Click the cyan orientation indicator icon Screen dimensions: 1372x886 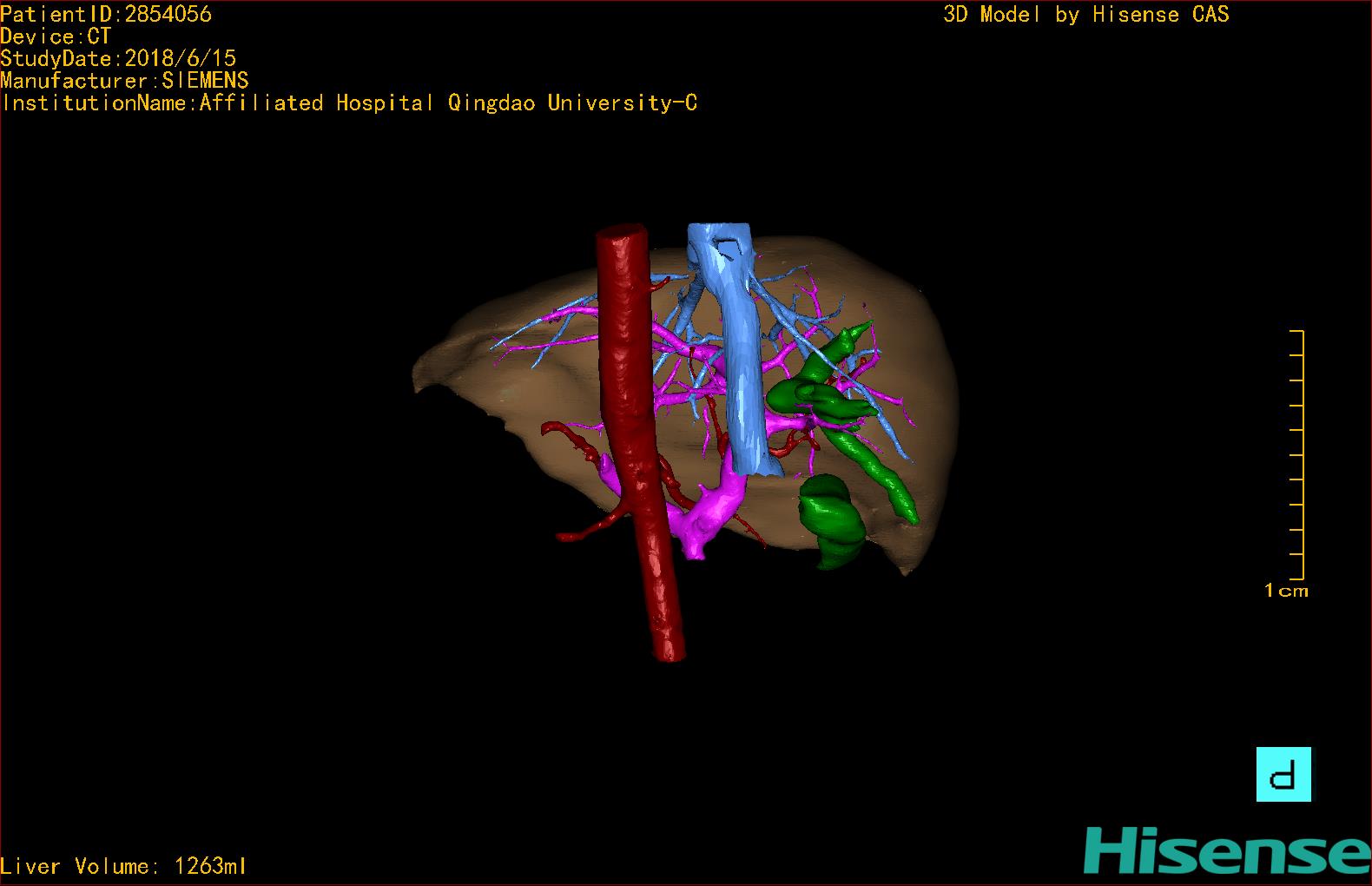1283,774
